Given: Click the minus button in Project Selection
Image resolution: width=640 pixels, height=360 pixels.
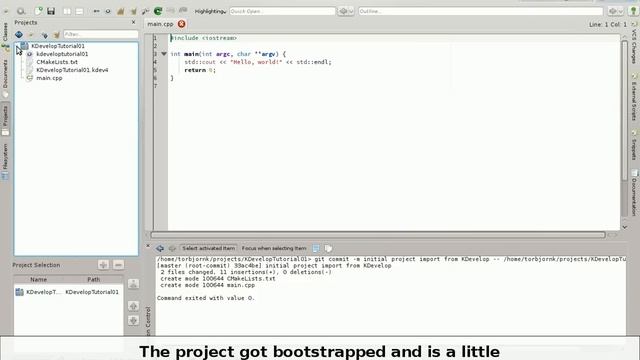Looking at the screenshot, I should [118, 265].
